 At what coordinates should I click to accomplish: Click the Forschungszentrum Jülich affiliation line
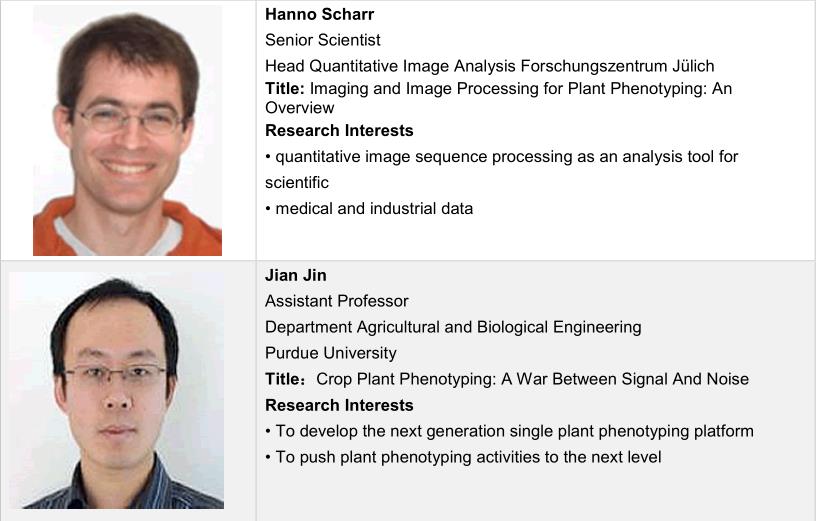[x=490, y=66]
